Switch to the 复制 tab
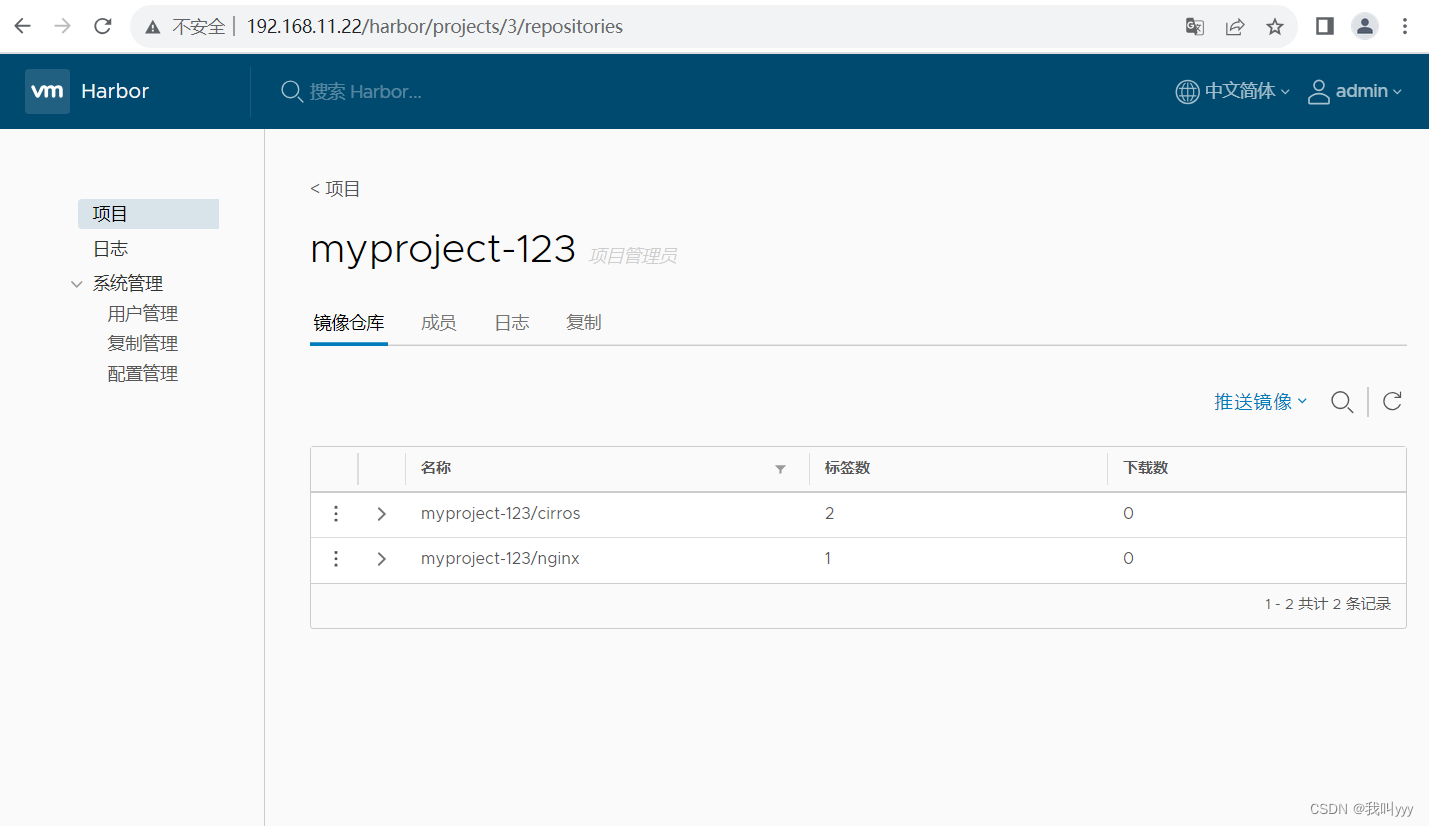Viewport: 1429px width, 826px height. (x=584, y=323)
